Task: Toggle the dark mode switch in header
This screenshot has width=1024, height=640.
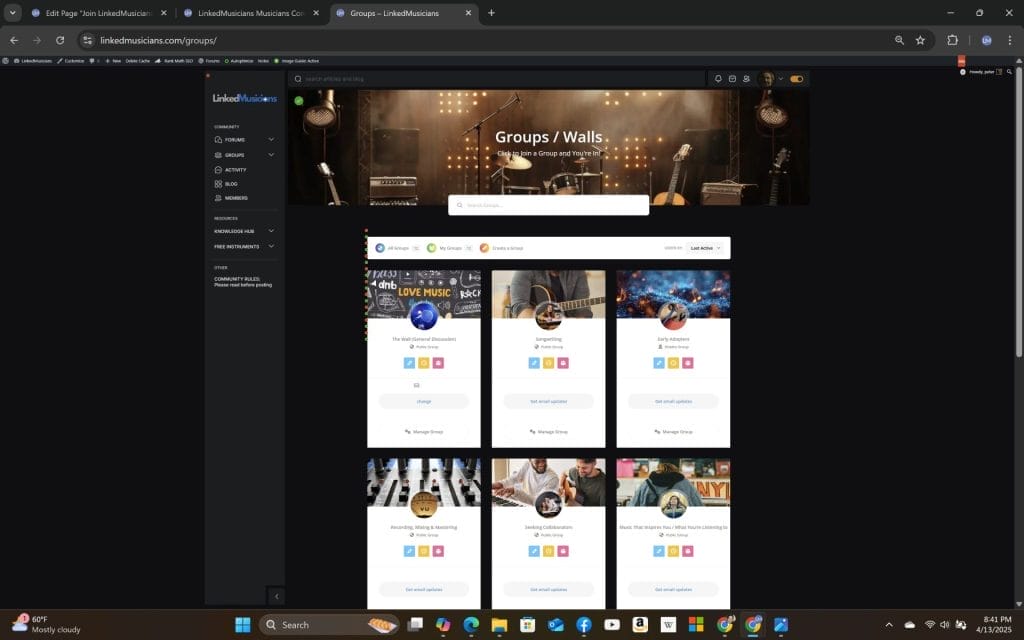Action: 797,79
